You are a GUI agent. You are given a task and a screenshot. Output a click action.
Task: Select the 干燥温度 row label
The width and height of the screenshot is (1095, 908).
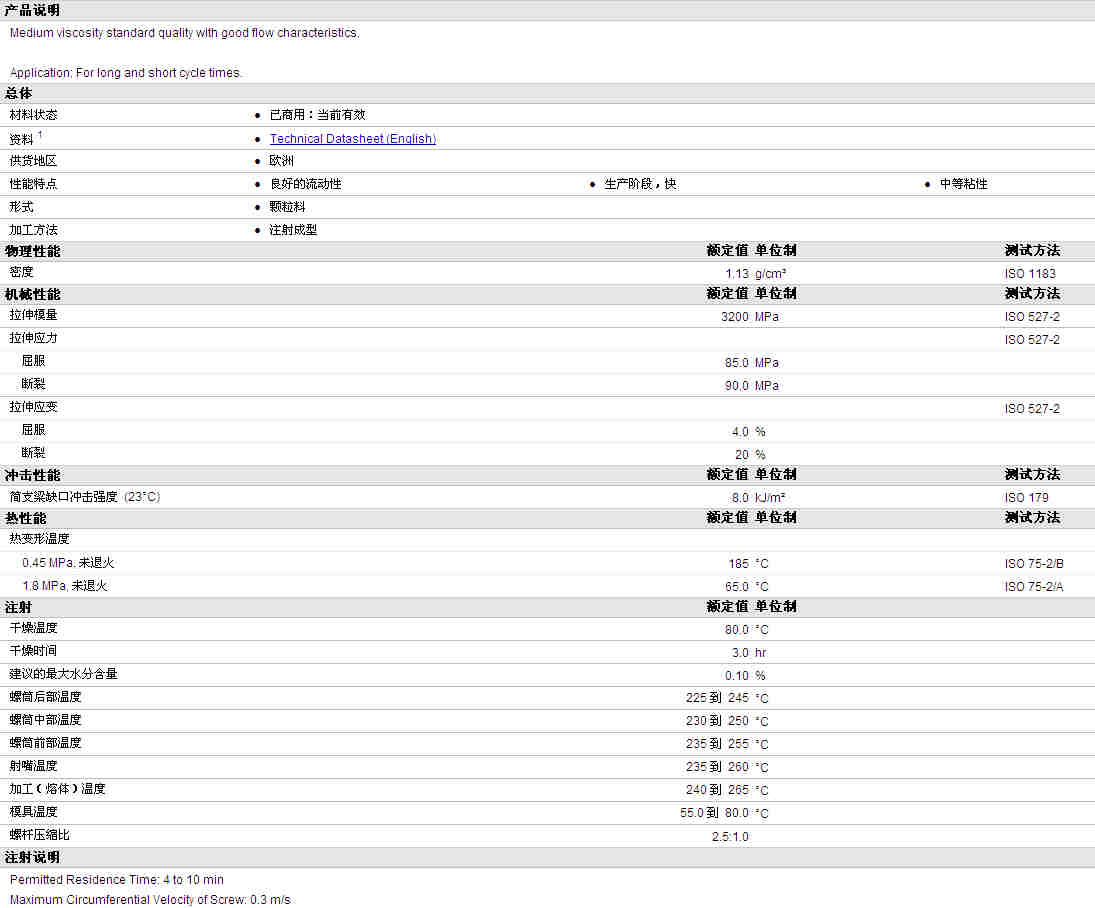point(34,629)
